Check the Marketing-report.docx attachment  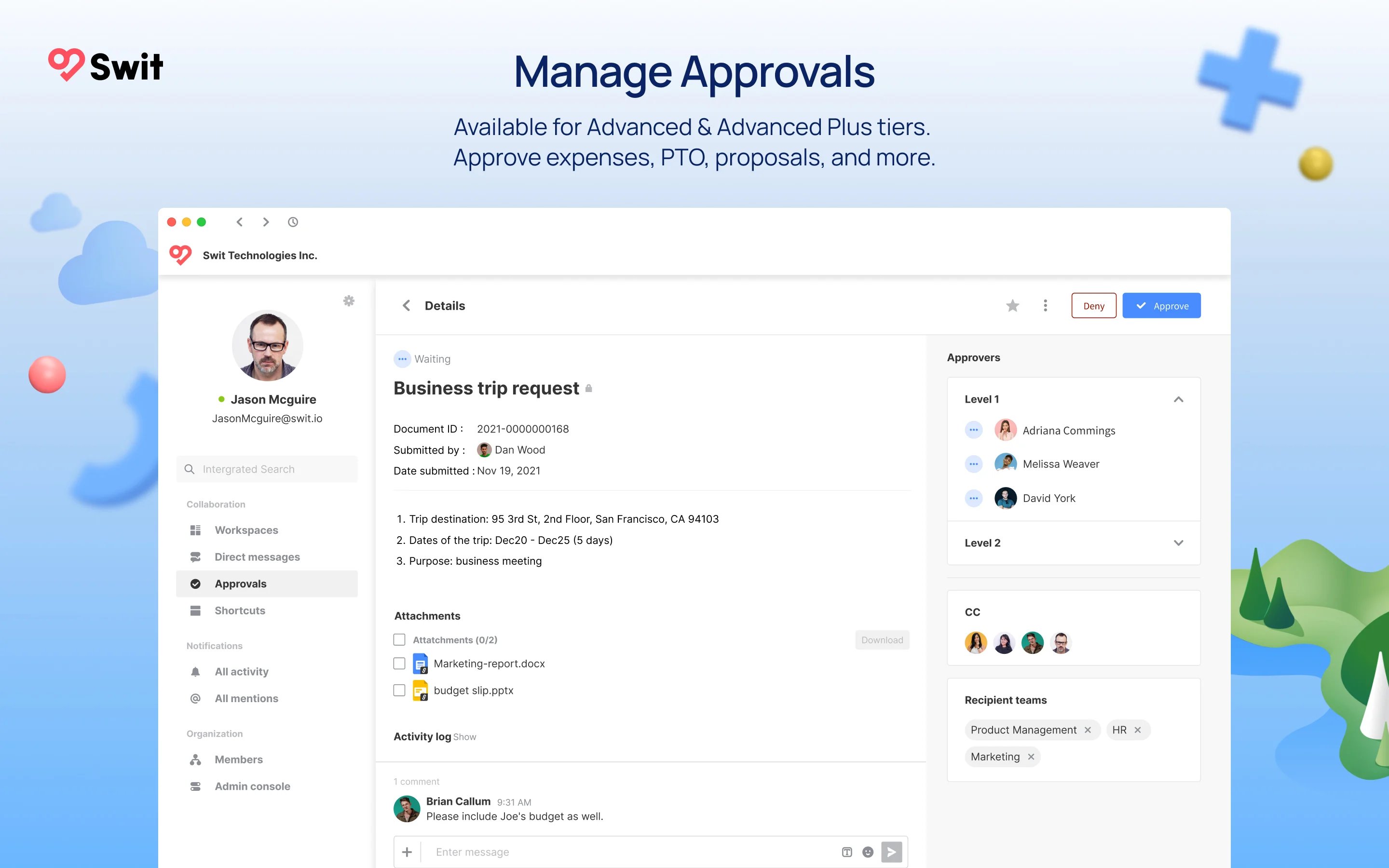point(399,663)
